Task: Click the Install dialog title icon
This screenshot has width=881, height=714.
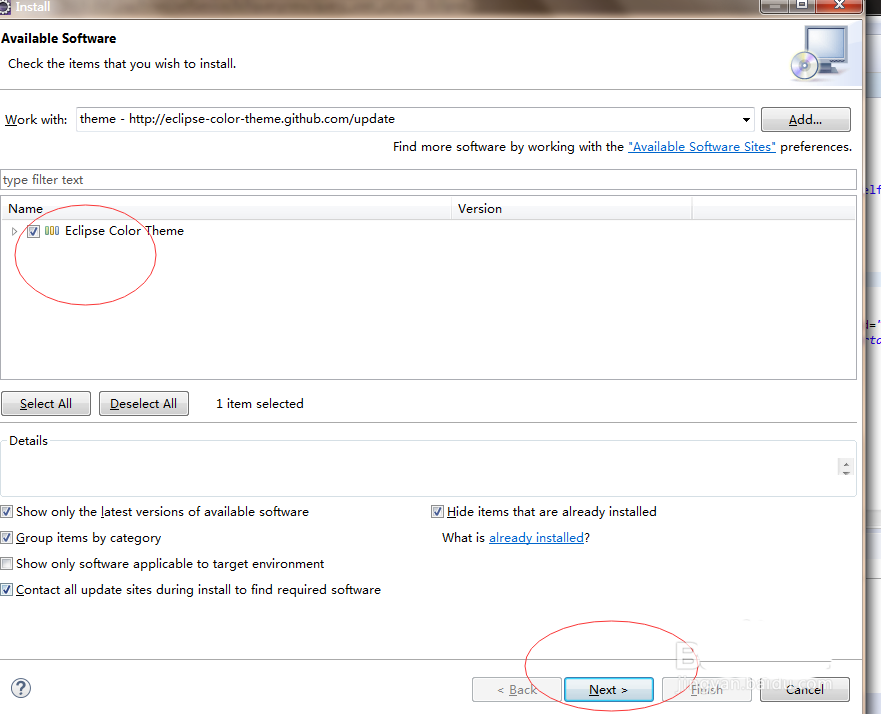Action: coord(4,7)
